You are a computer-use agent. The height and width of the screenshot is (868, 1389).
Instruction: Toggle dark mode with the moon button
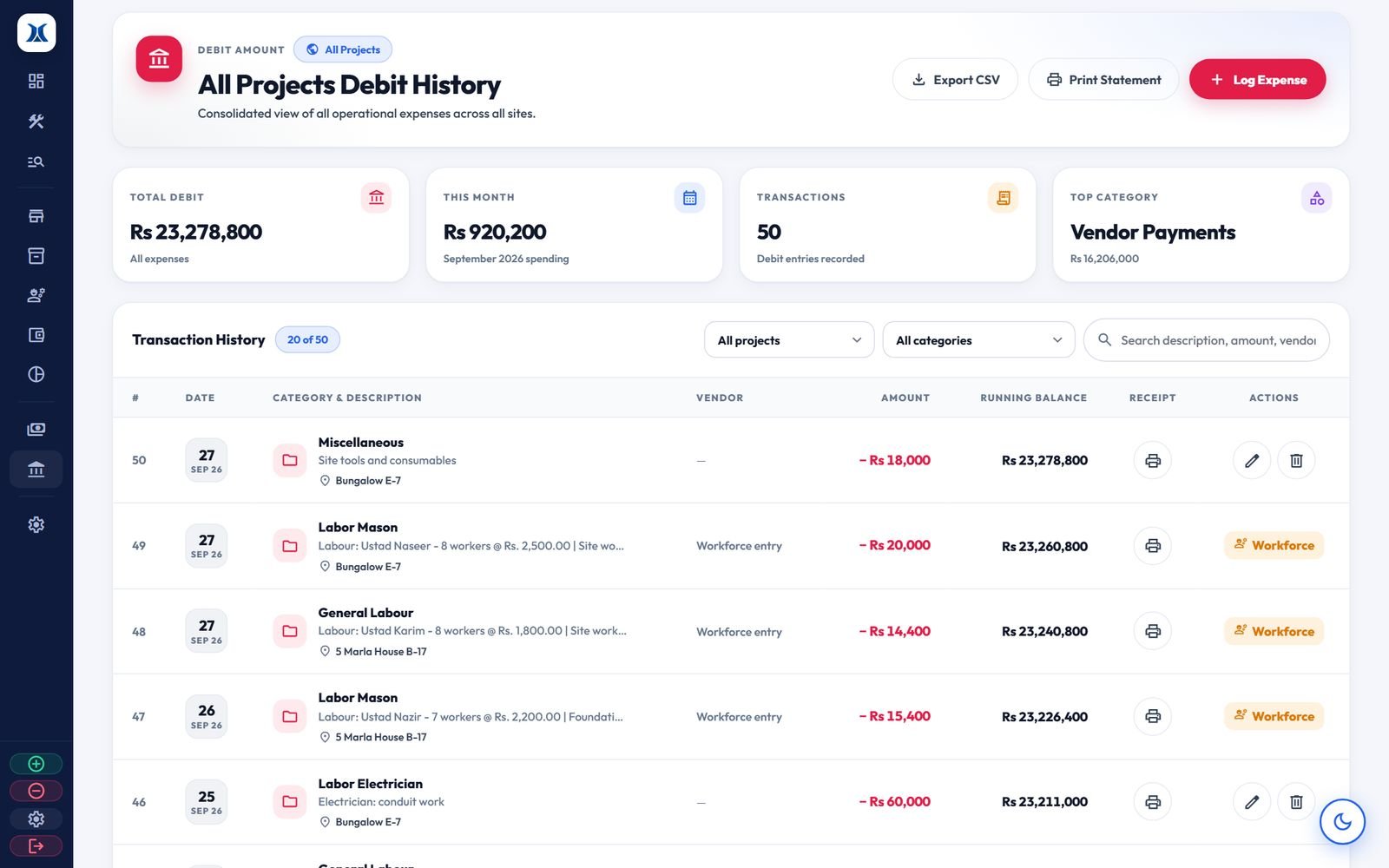(x=1342, y=821)
